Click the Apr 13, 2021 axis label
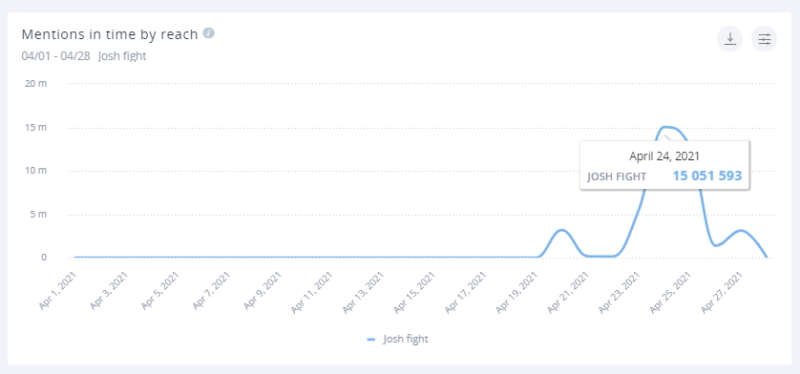 364,292
